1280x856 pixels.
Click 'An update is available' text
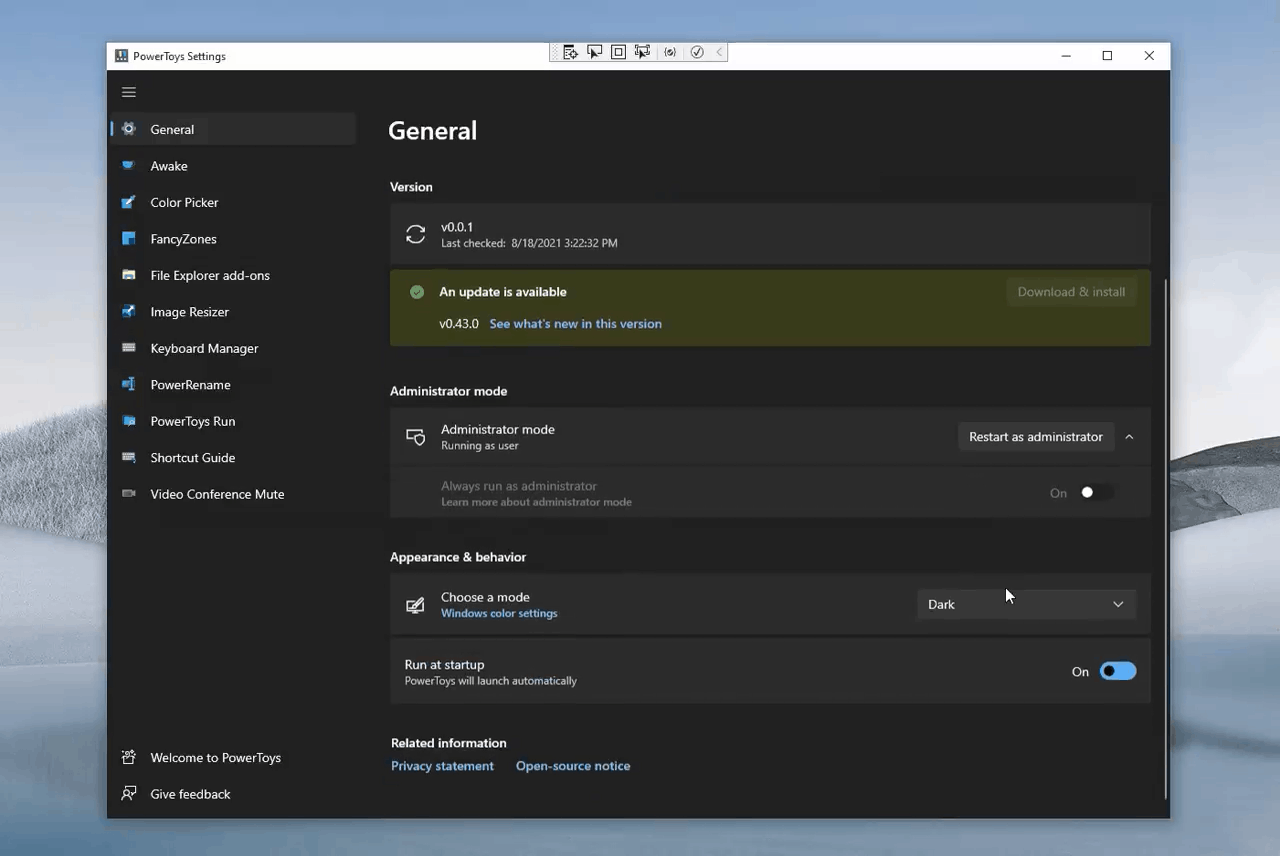pyautogui.click(x=503, y=292)
